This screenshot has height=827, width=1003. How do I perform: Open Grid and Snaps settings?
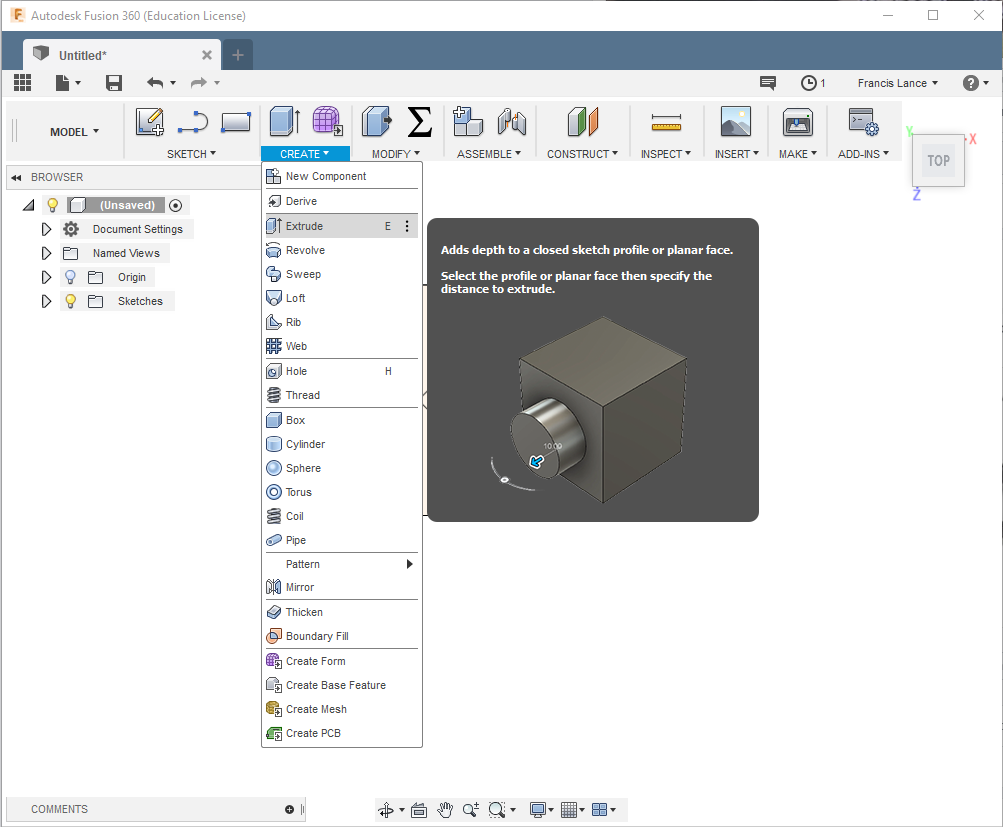pyautogui.click(x=573, y=810)
